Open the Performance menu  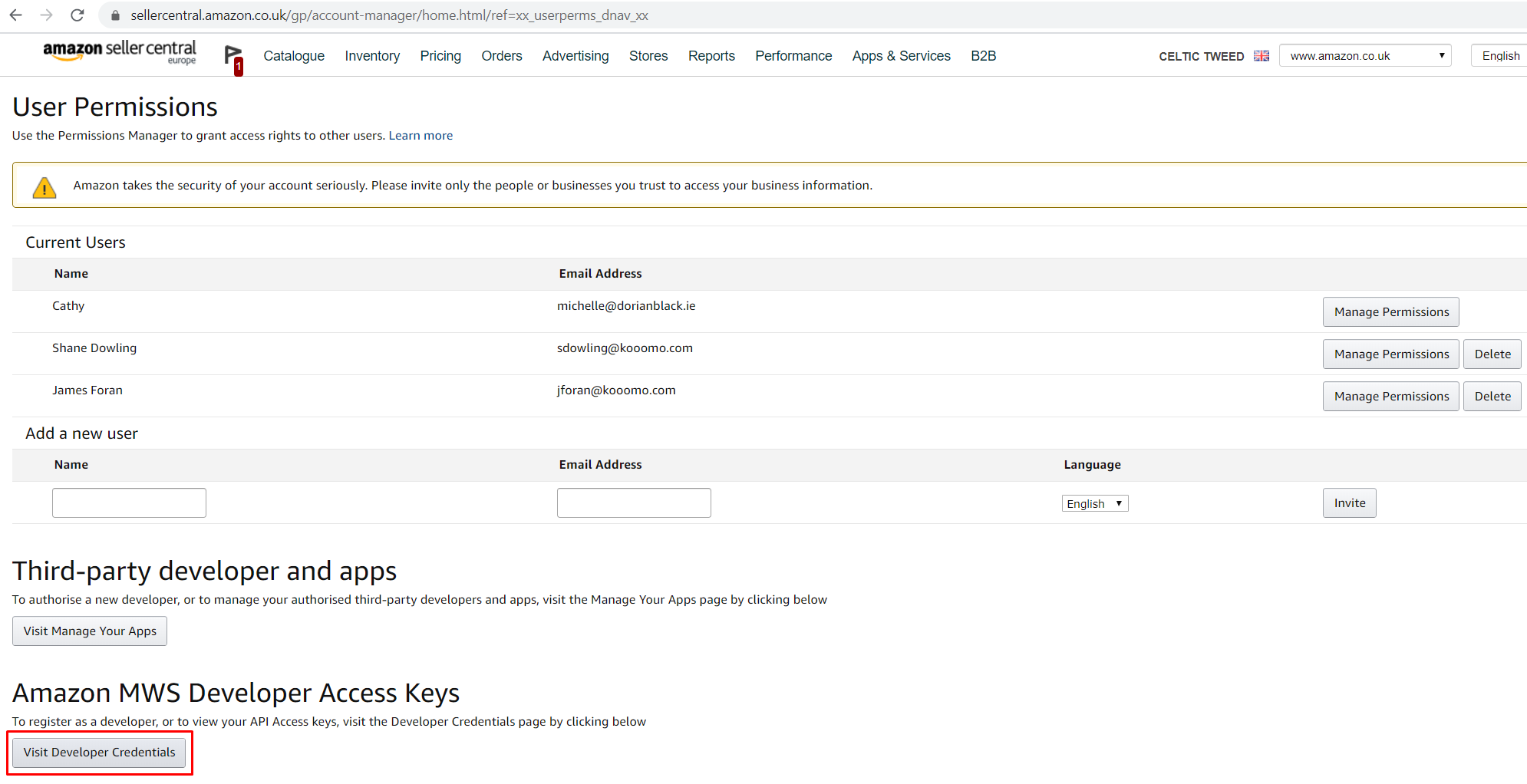click(x=793, y=56)
